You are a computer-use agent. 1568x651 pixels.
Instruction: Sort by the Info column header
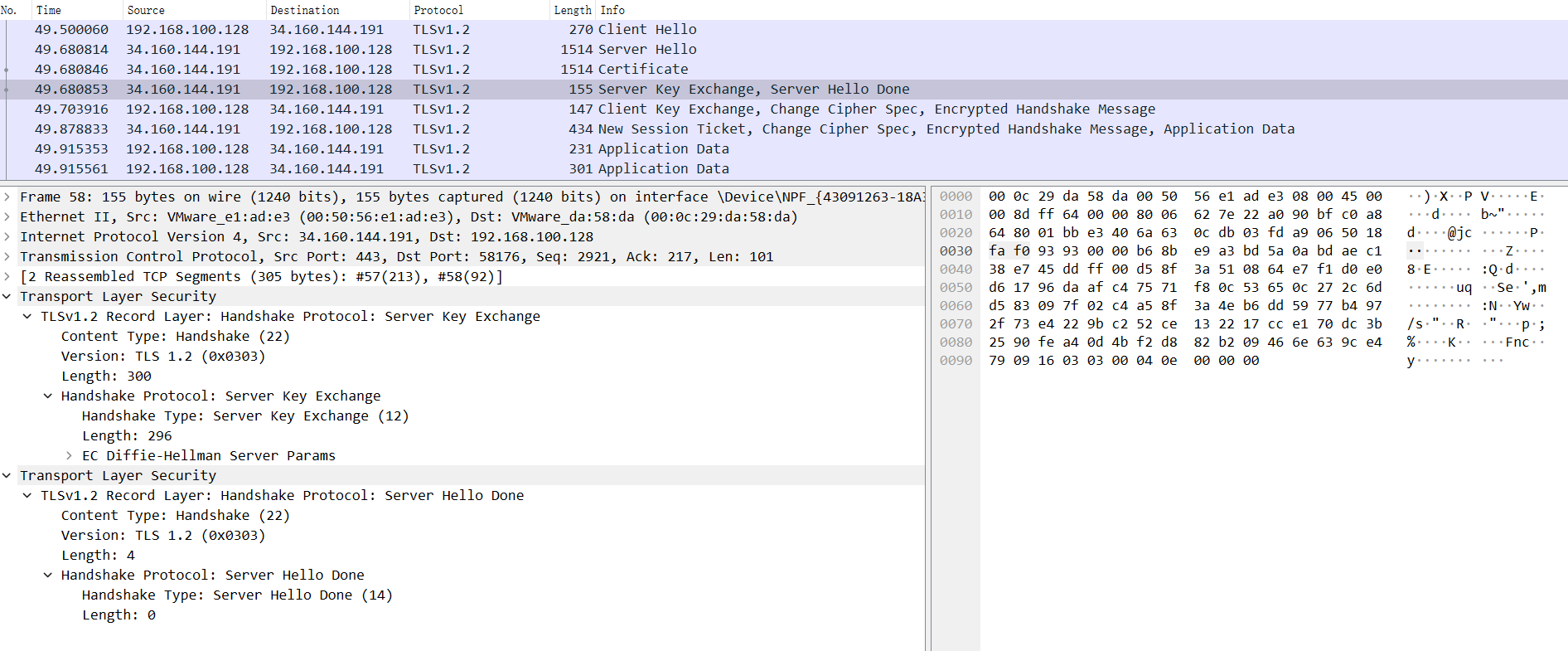[1082, 10]
